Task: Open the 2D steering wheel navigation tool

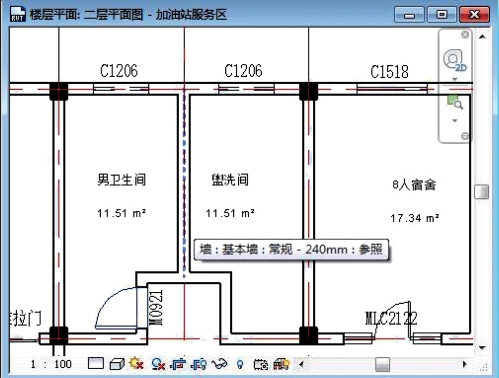Action: (x=455, y=60)
